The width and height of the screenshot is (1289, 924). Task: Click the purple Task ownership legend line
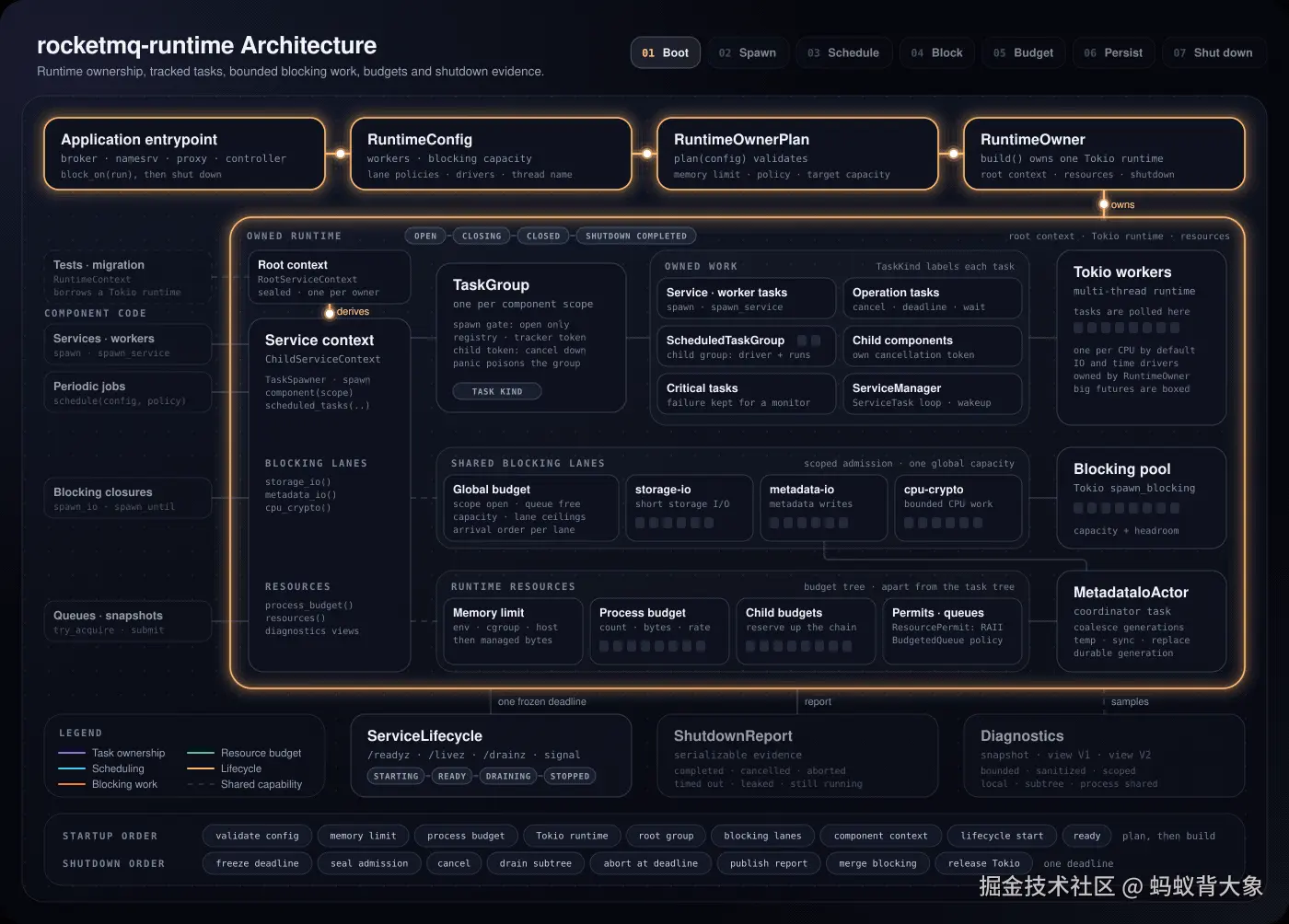[72, 753]
